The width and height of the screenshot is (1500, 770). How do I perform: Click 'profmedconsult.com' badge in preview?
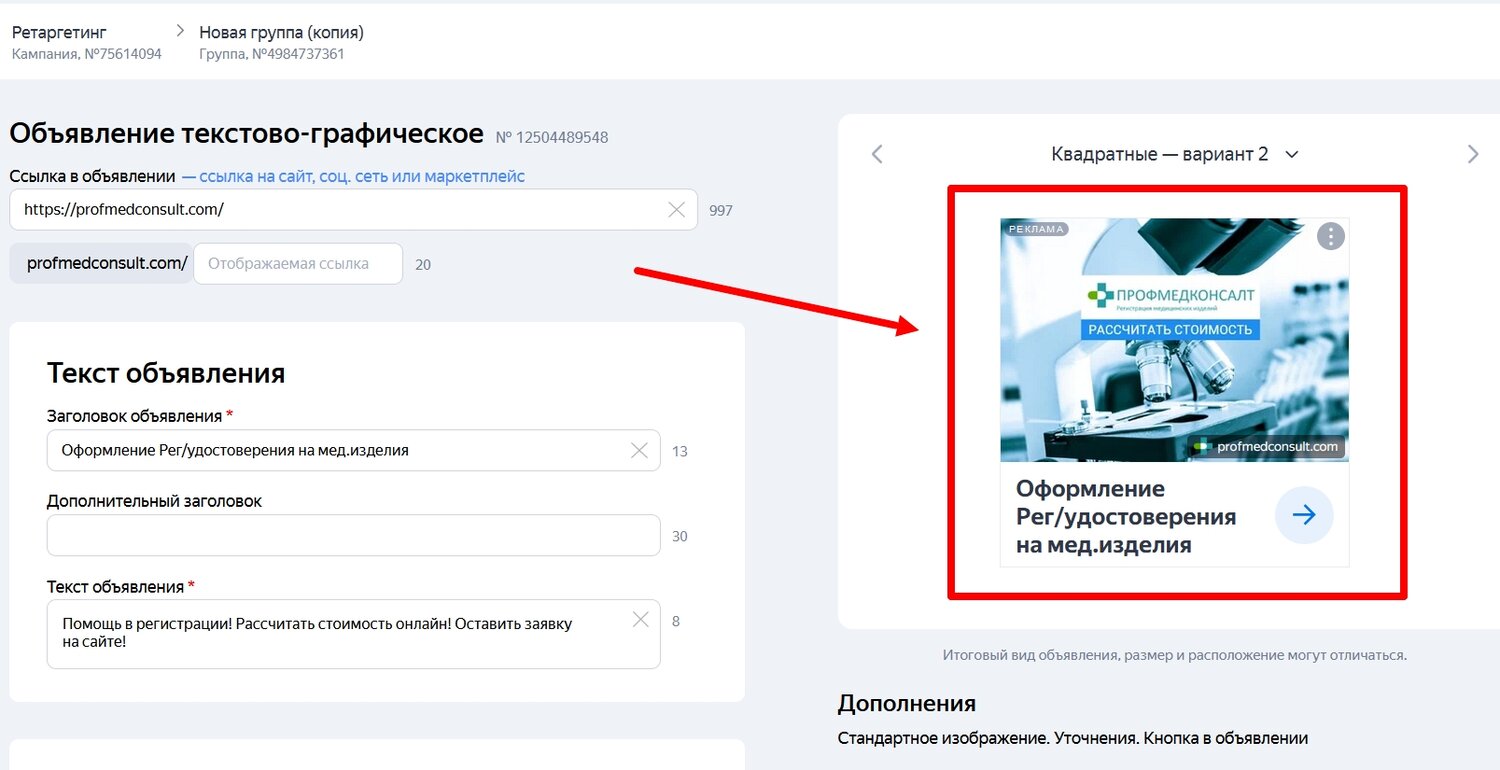tap(1267, 447)
